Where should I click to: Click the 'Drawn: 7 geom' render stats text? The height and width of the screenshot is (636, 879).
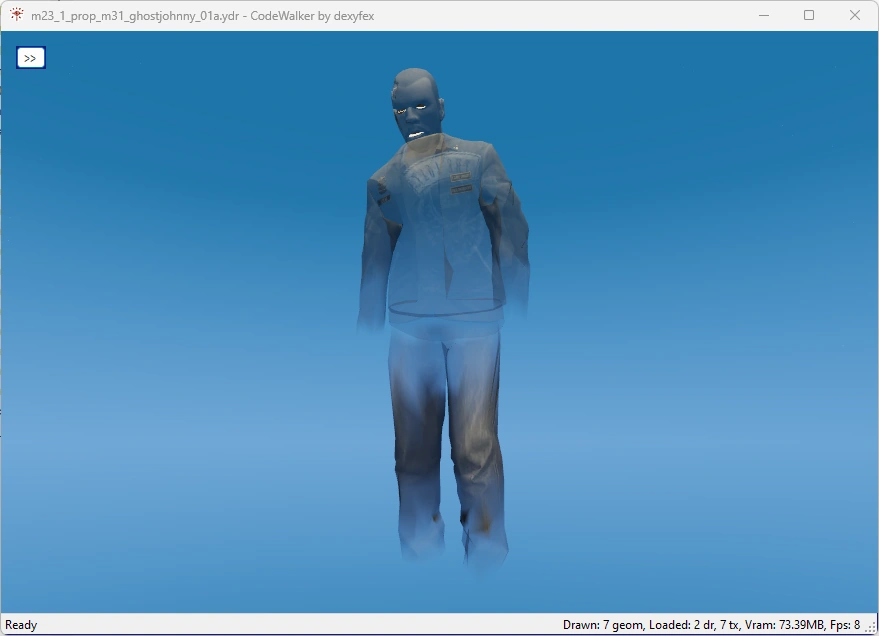pyautogui.click(x=604, y=625)
